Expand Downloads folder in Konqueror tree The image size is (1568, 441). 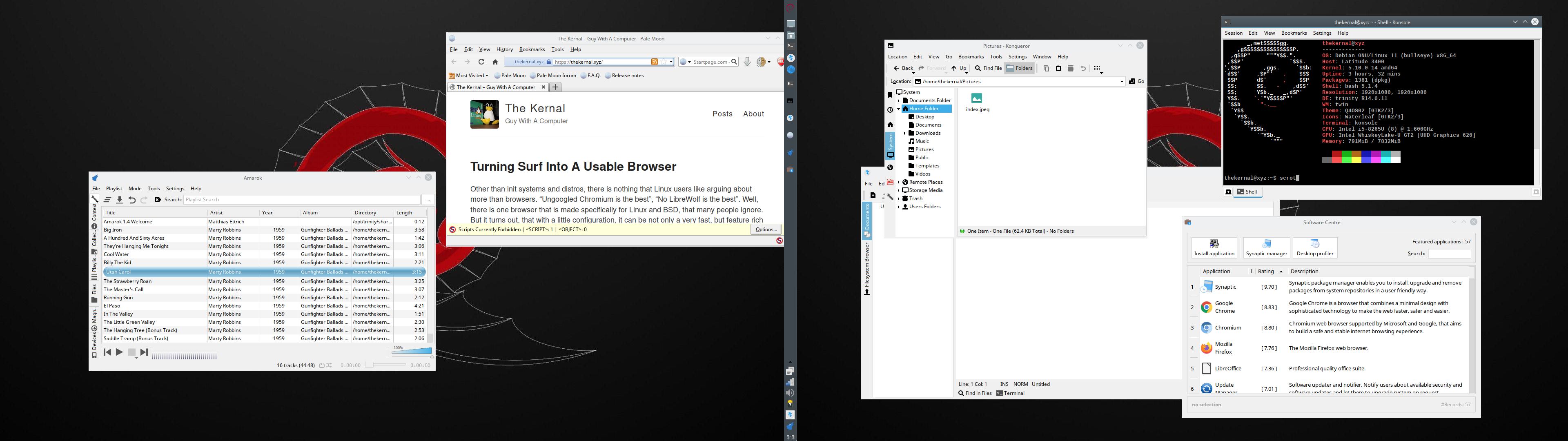click(x=905, y=134)
